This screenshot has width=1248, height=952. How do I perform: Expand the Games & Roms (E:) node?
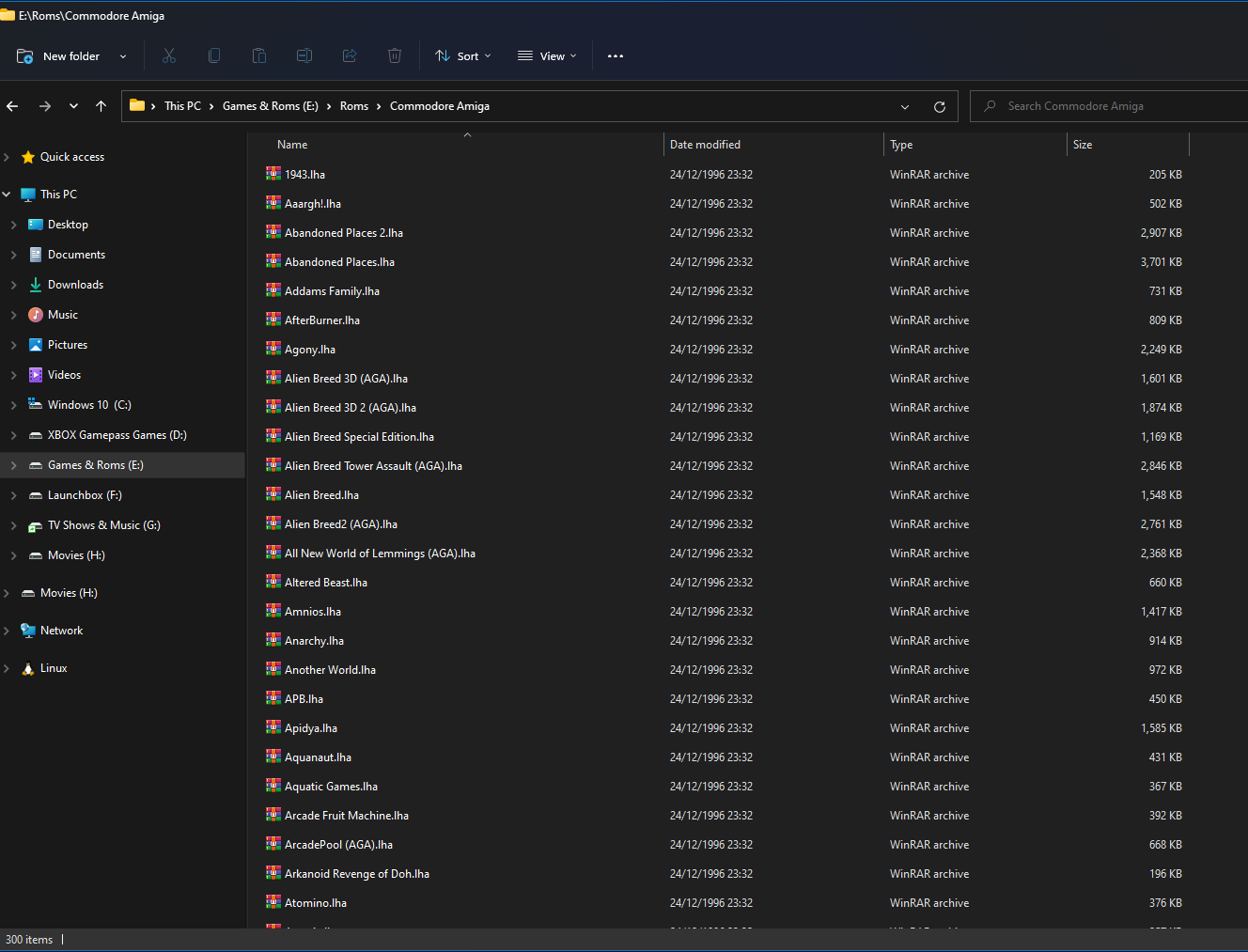[x=13, y=465]
